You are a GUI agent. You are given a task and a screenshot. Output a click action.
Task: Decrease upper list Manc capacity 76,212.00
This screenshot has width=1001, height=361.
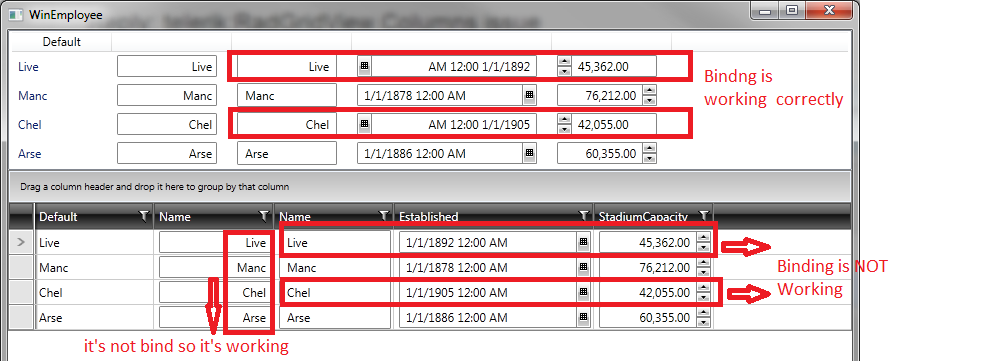650,100
